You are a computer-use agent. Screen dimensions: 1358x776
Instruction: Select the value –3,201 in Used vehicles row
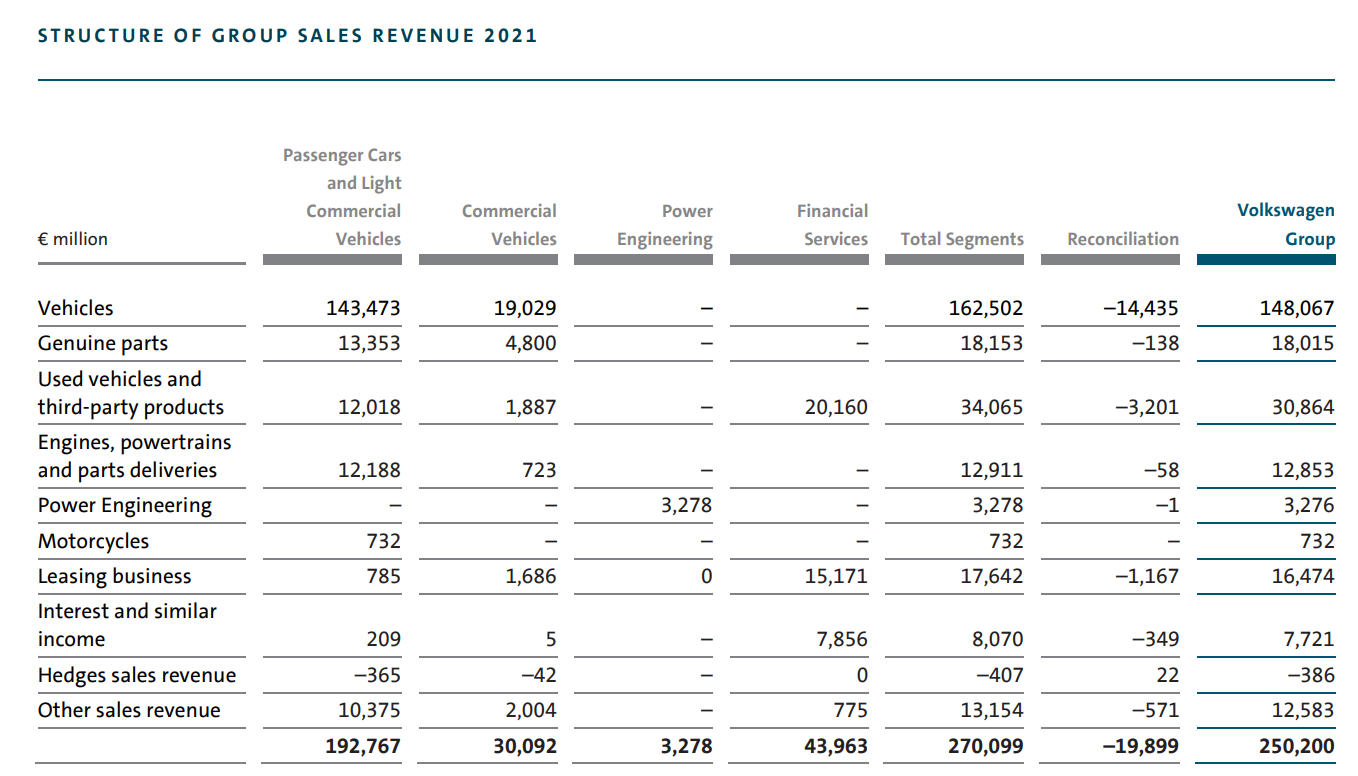[1147, 407]
